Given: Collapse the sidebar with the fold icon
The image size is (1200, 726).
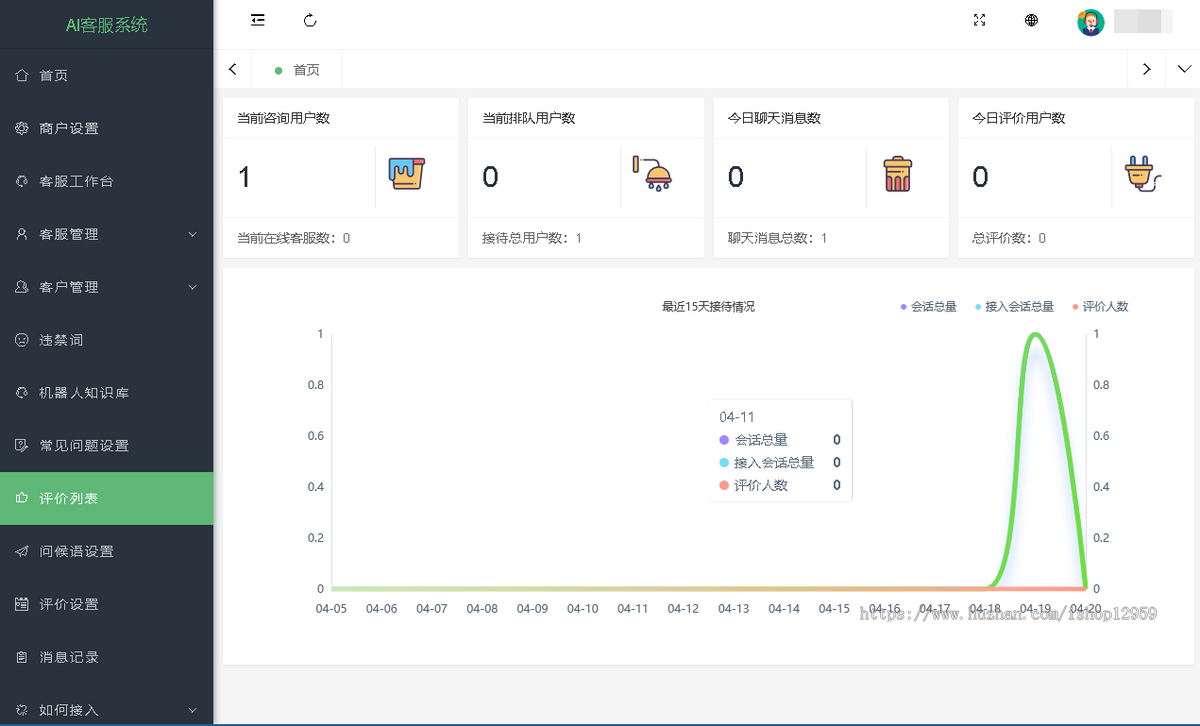Looking at the screenshot, I should click(x=258, y=20).
